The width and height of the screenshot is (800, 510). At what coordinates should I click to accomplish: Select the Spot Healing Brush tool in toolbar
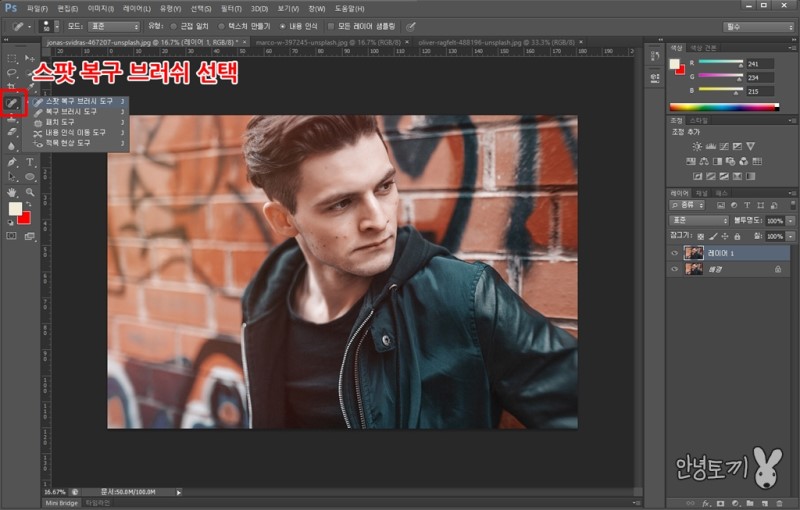pos(13,102)
